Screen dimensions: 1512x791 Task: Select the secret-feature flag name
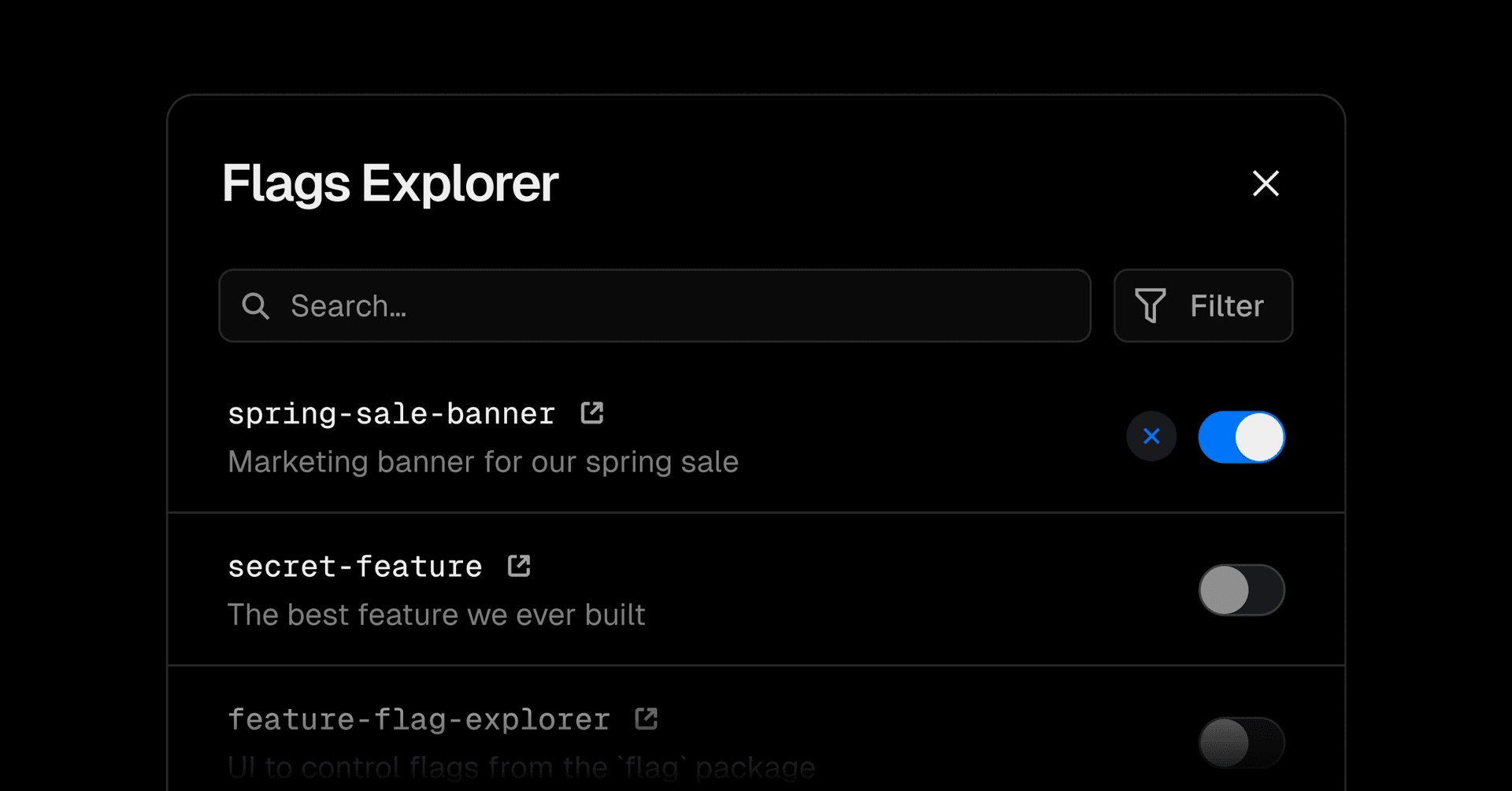(354, 567)
